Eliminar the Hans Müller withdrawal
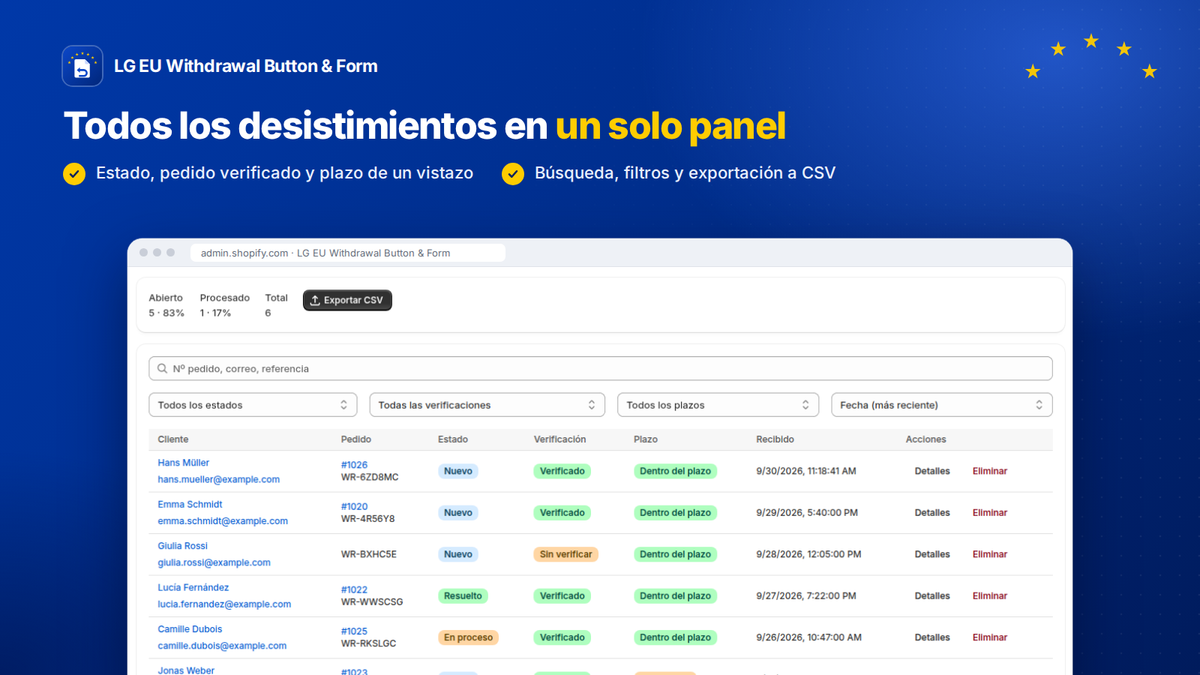 coord(990,471)
